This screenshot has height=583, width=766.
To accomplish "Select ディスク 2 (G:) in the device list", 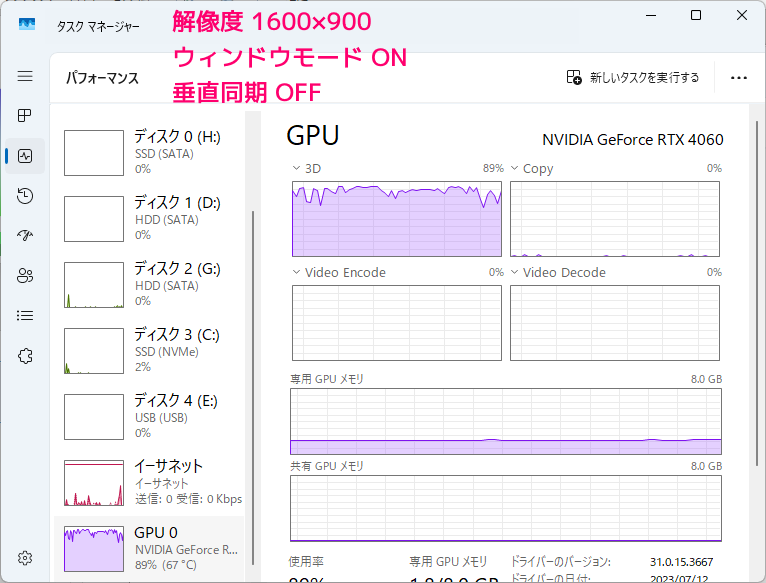I will 149,284.
